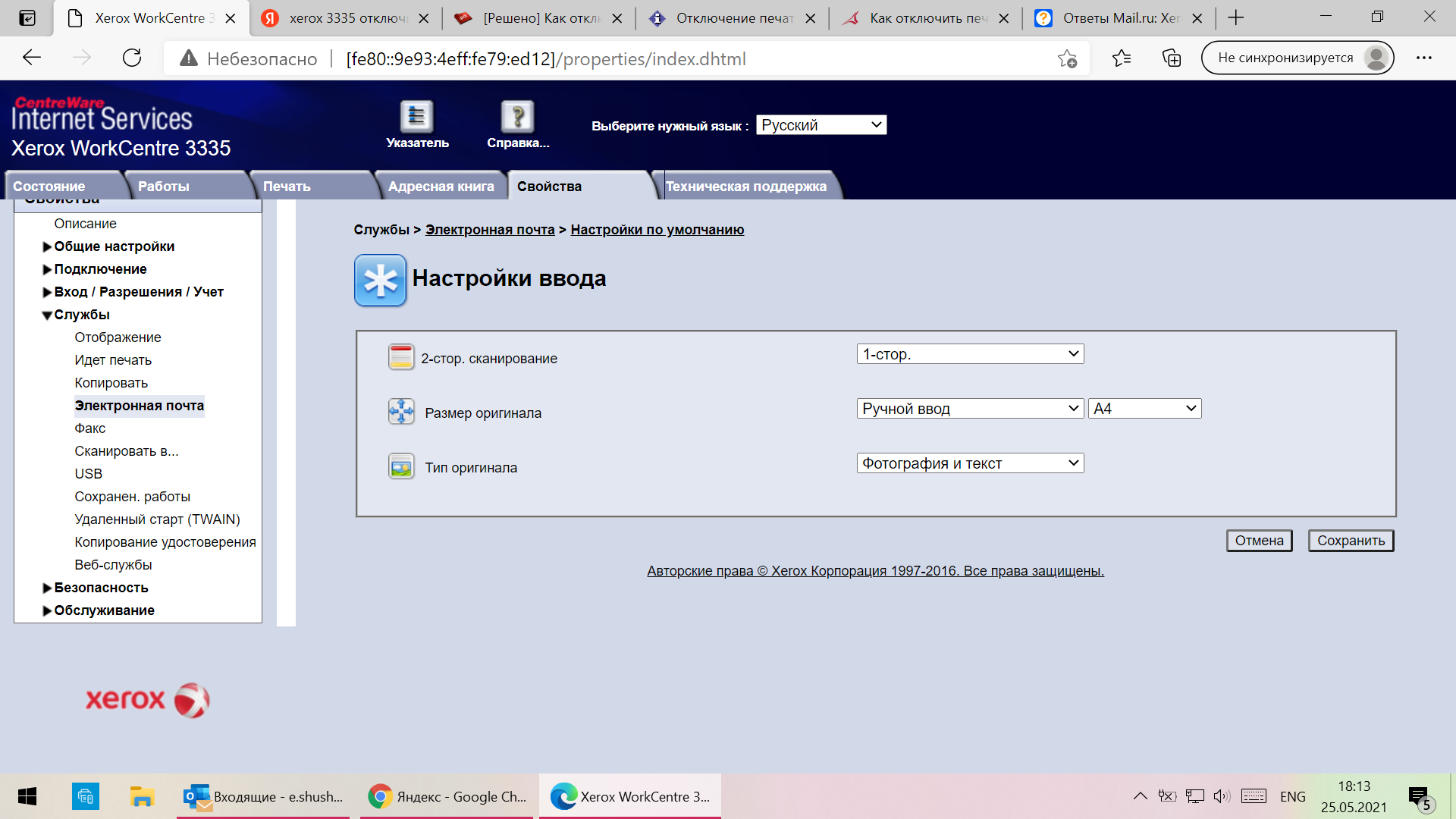Screen dimensions: 1456x819
Task: Open Сохранен. работы in the sidebar
Action: click(x=132, y=497)
